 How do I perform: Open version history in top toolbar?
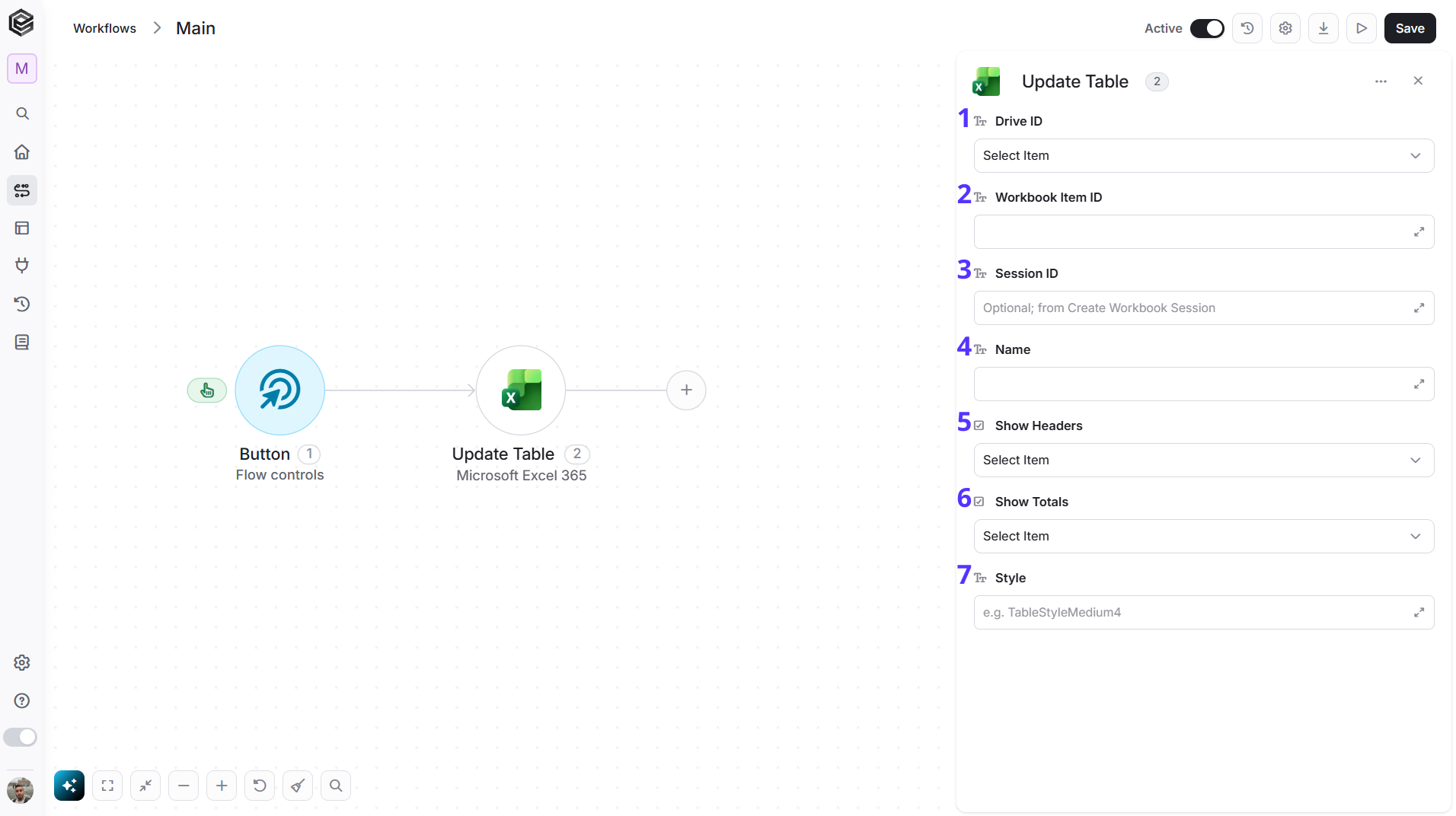pos(1247,28)
